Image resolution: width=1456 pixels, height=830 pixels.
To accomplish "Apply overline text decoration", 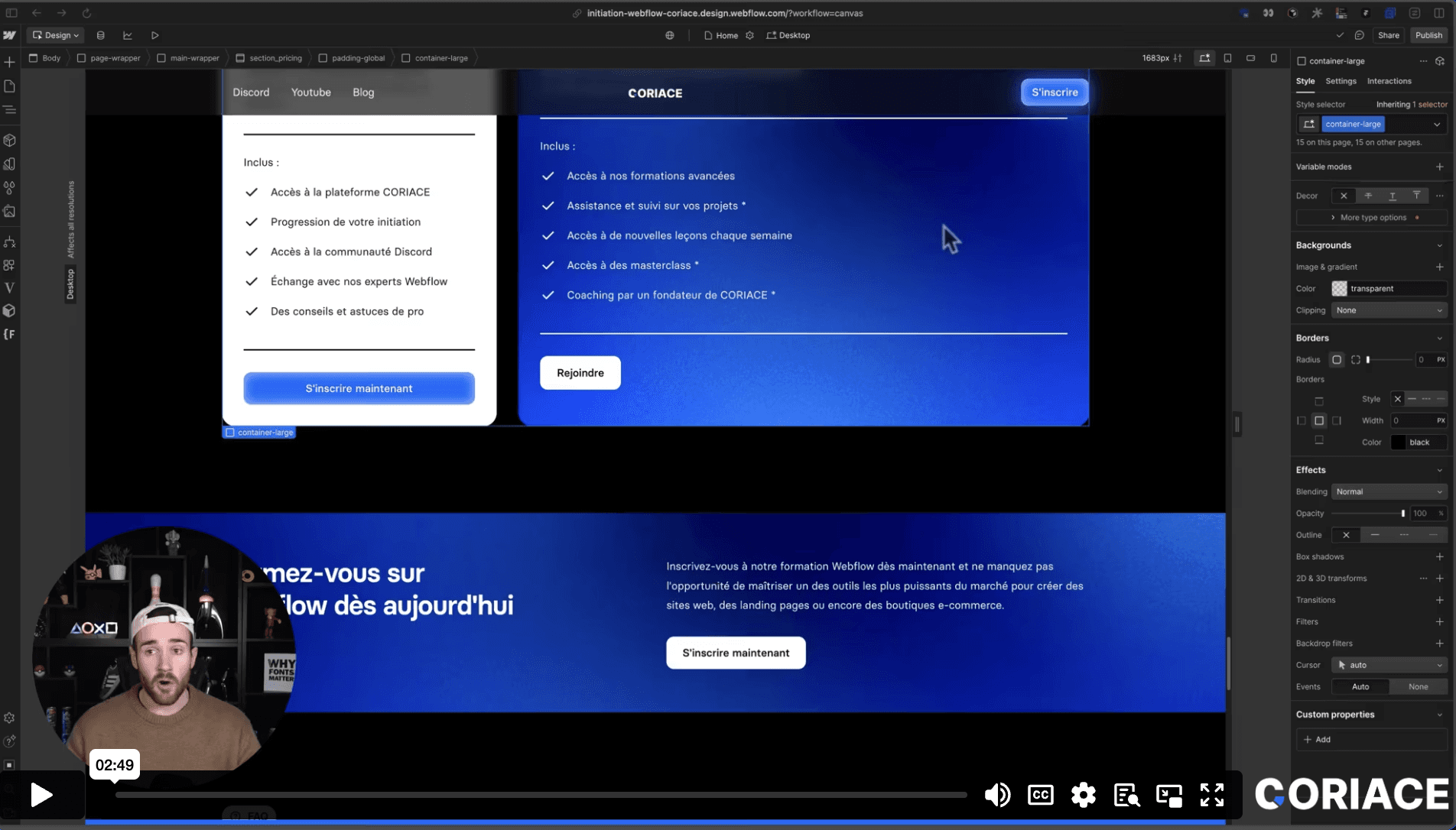I will (1417, 196).
